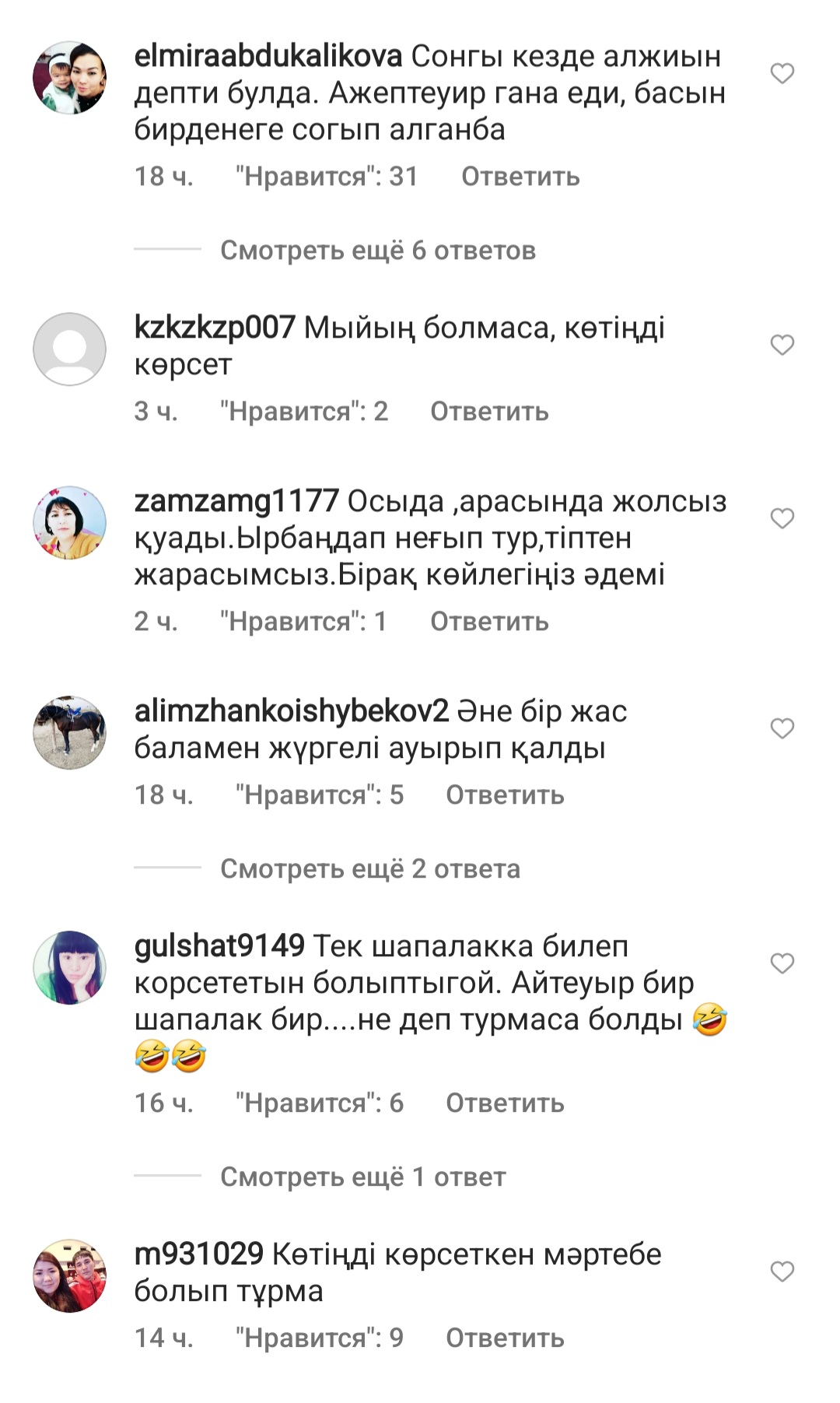Click Ответить under kzkzkzp007's comment
Screen dimensions: 840x1403
(489, 412)
